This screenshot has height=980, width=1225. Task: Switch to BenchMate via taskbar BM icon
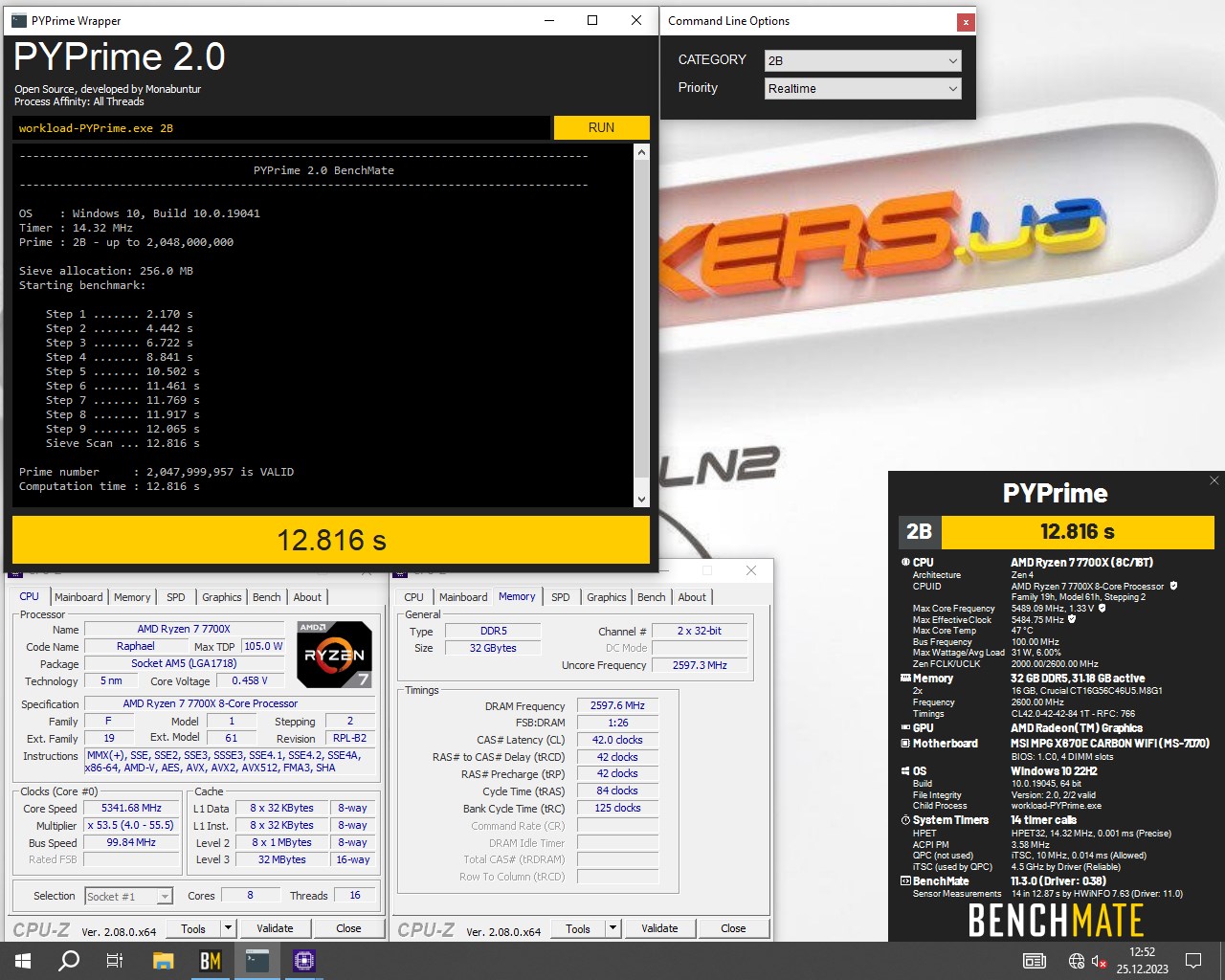point(210,961)
